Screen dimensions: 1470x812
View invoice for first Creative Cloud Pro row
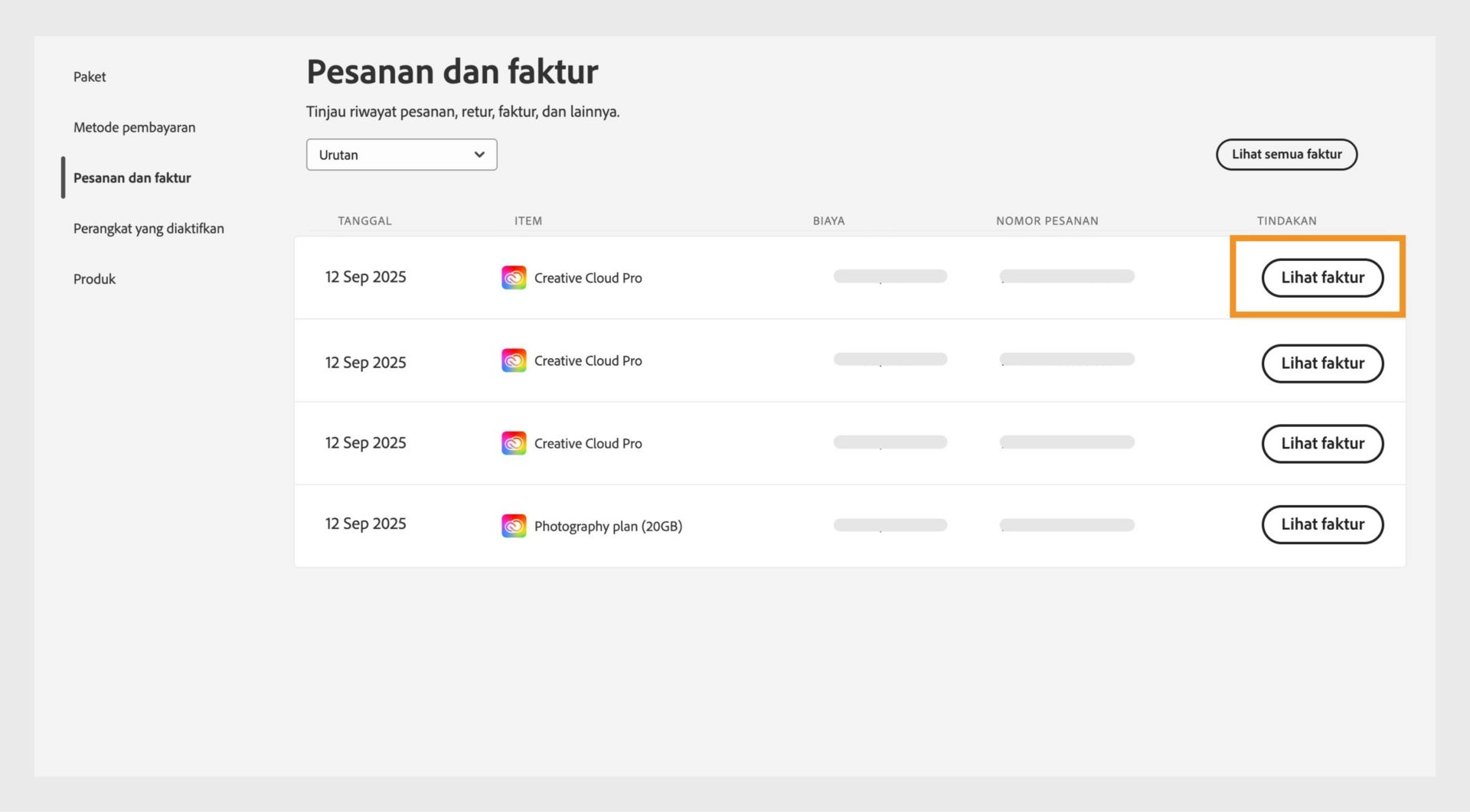pyautogui.click(x=1322, y=278)
